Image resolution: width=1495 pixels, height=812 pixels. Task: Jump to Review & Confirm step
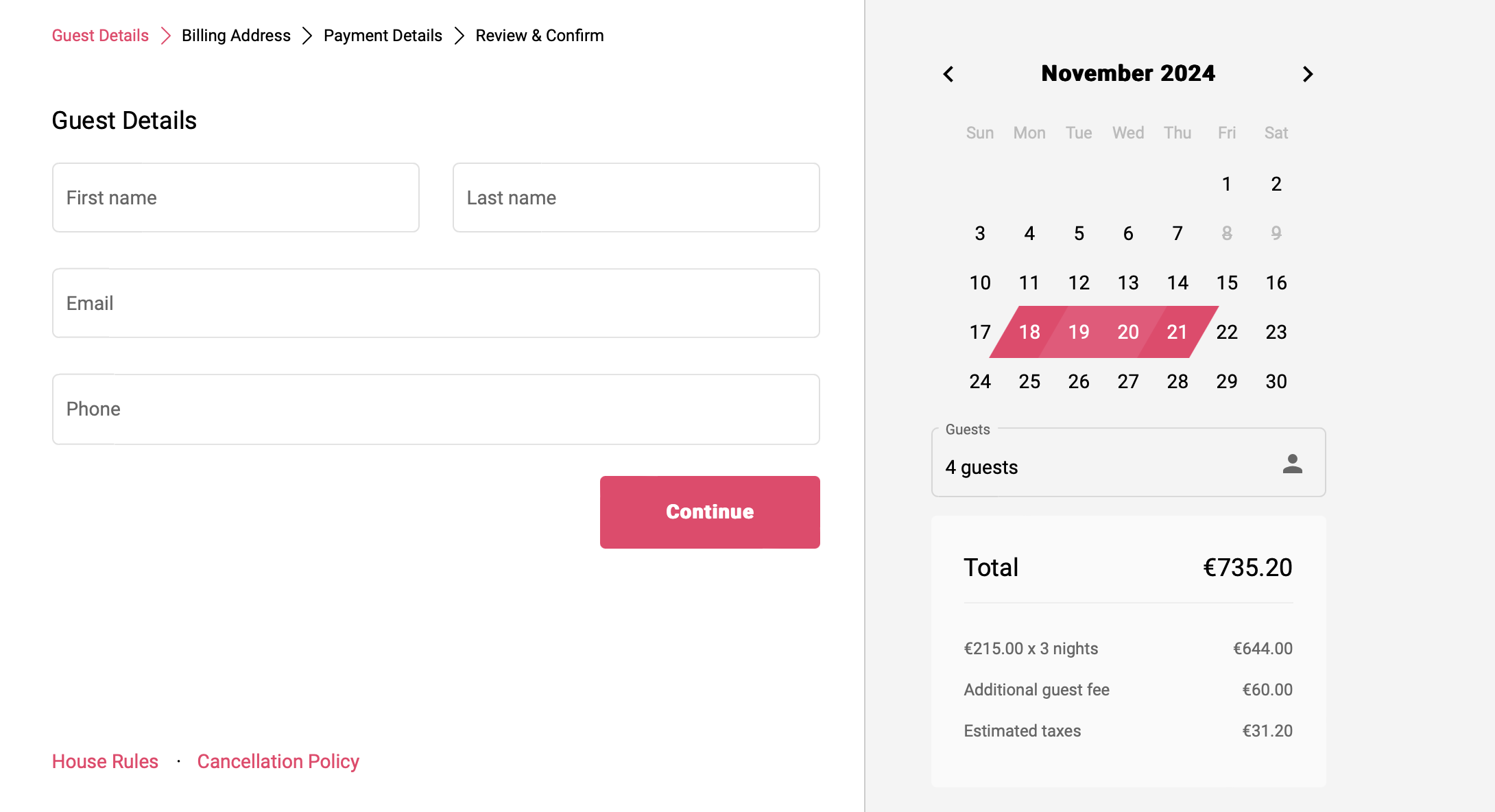click(x=540, y=36)
